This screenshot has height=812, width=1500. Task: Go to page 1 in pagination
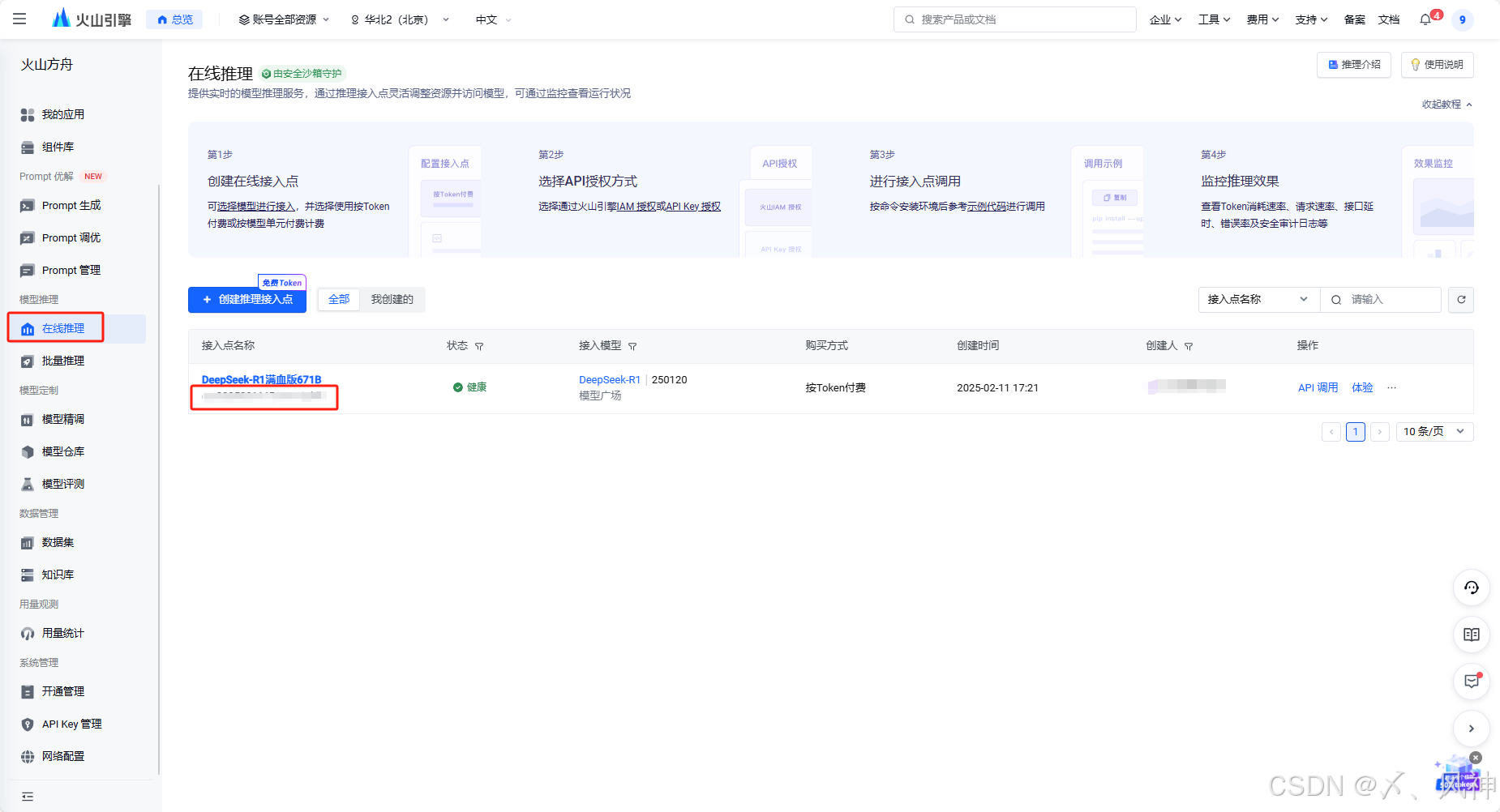point(1355,432)
